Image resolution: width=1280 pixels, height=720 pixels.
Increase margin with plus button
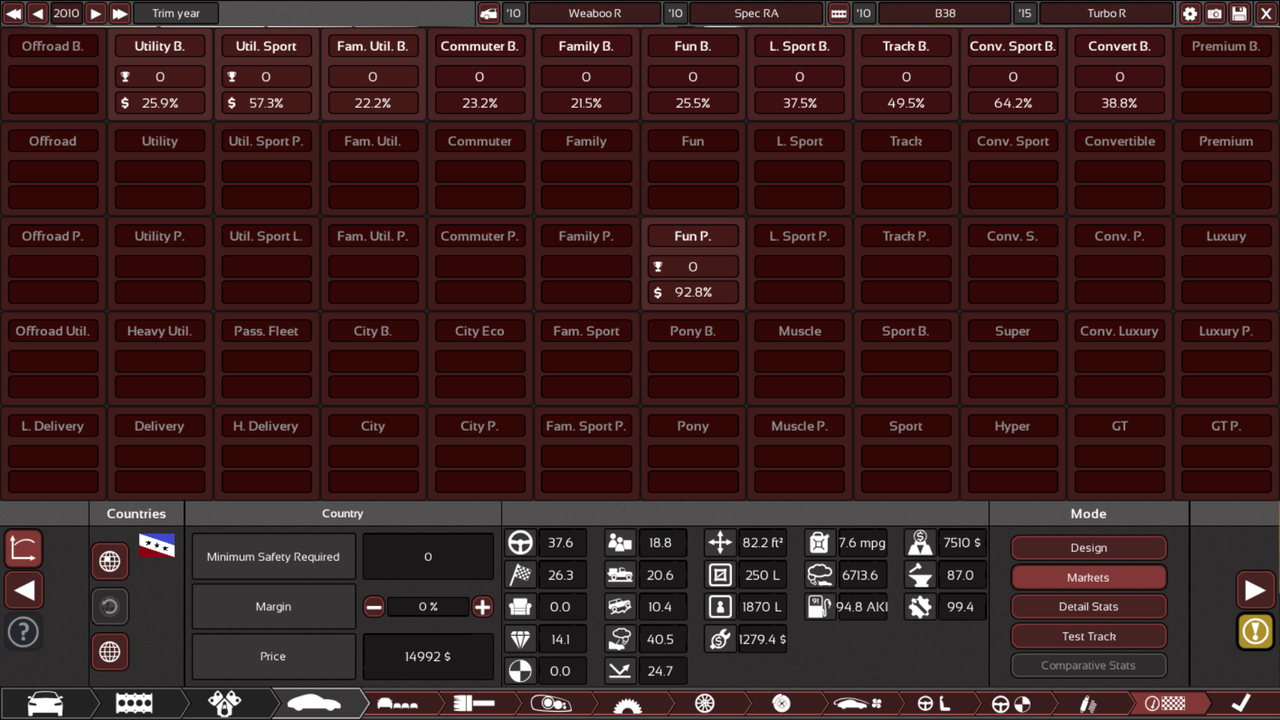click(x=482, y=607)
